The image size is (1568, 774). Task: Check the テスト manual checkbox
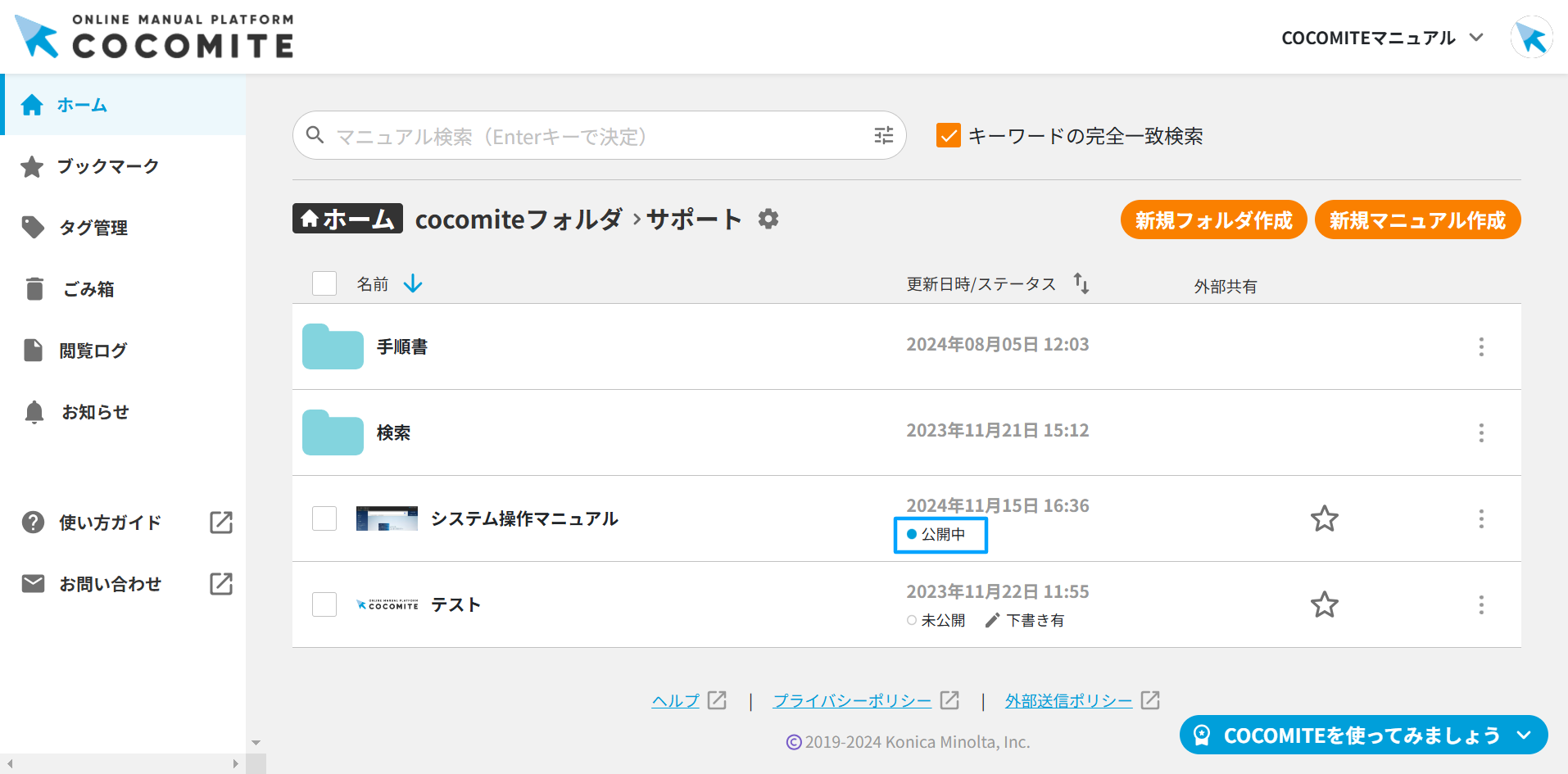coord(324,604)
